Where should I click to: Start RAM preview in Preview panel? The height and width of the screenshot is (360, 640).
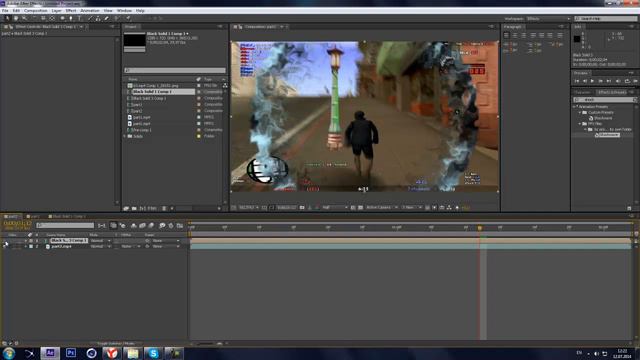pos(636,81)
